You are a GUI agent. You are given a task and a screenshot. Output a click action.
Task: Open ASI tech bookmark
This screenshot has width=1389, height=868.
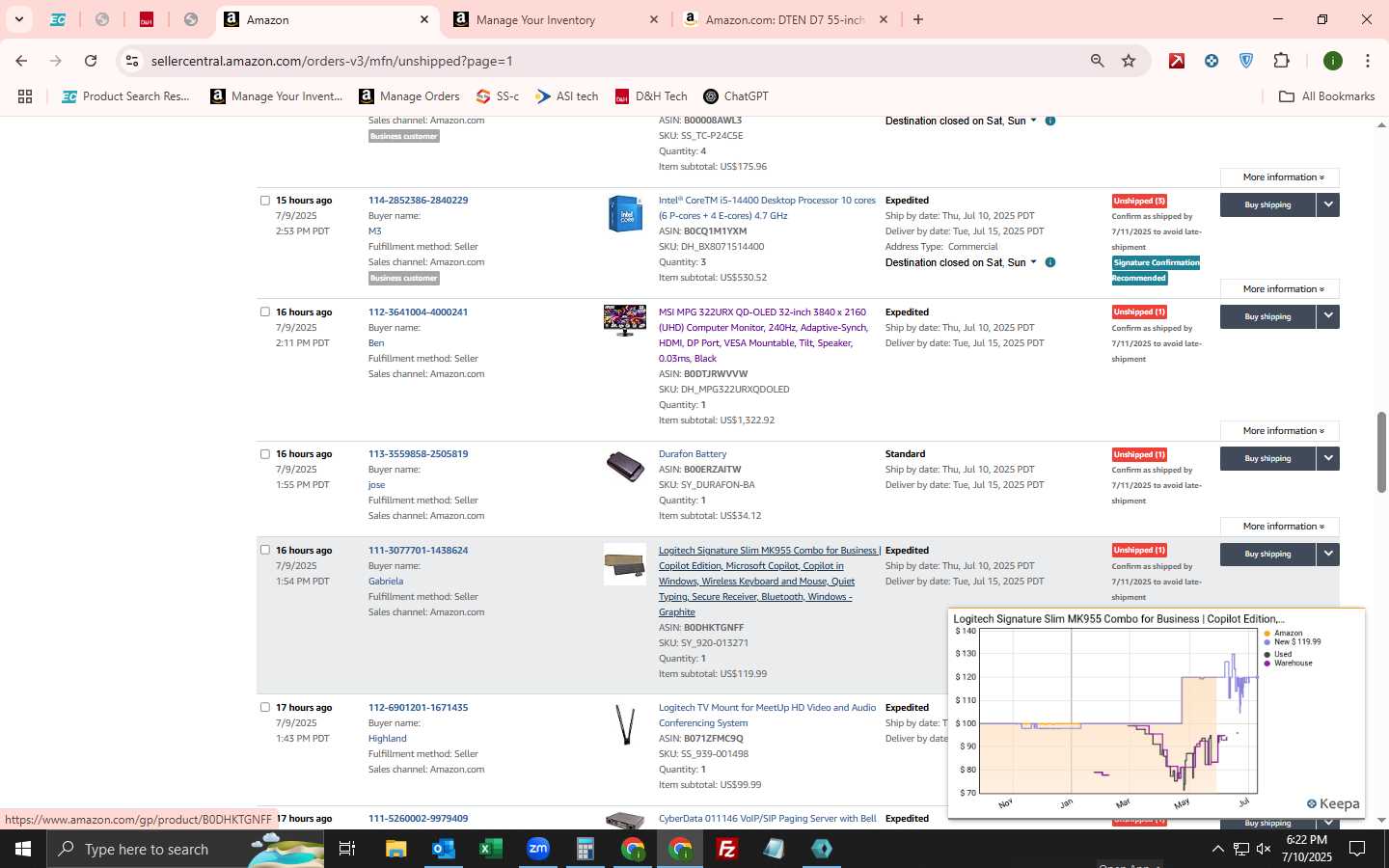[566, 96]
